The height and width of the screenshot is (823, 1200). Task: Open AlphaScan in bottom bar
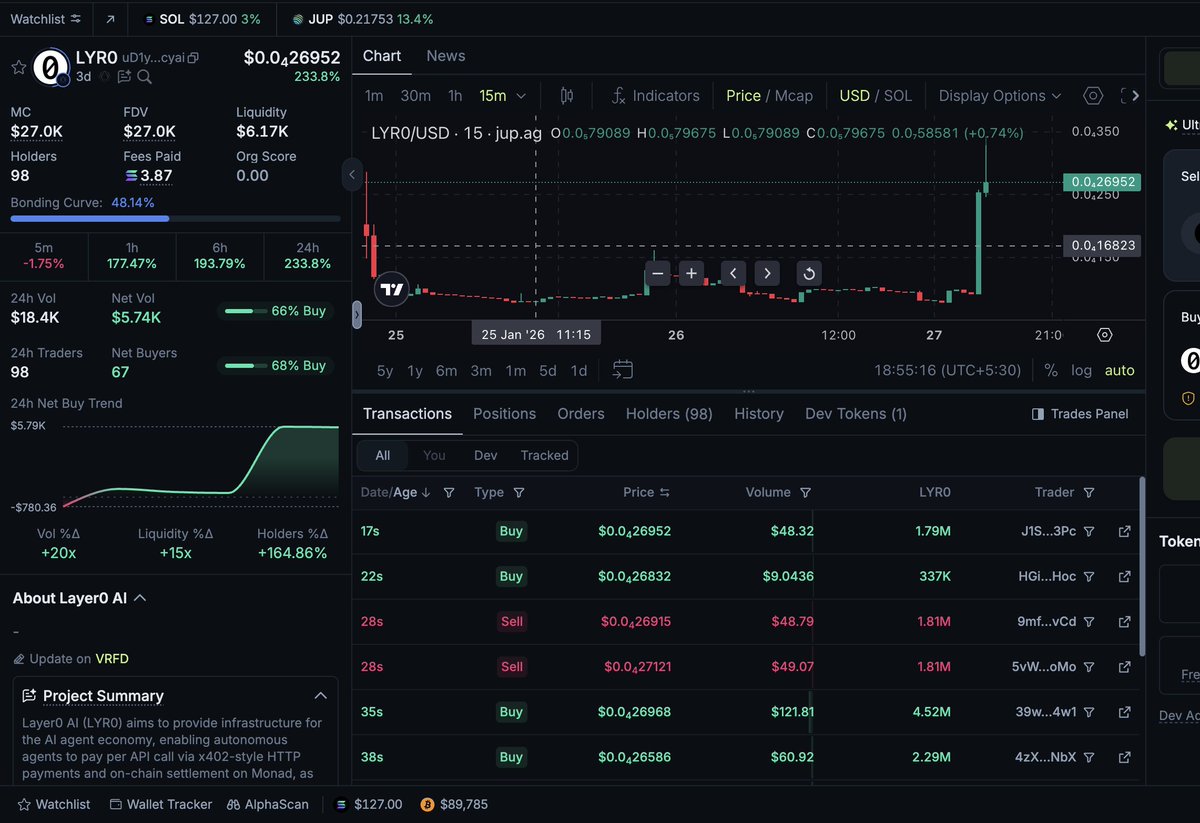click(267, 804)
